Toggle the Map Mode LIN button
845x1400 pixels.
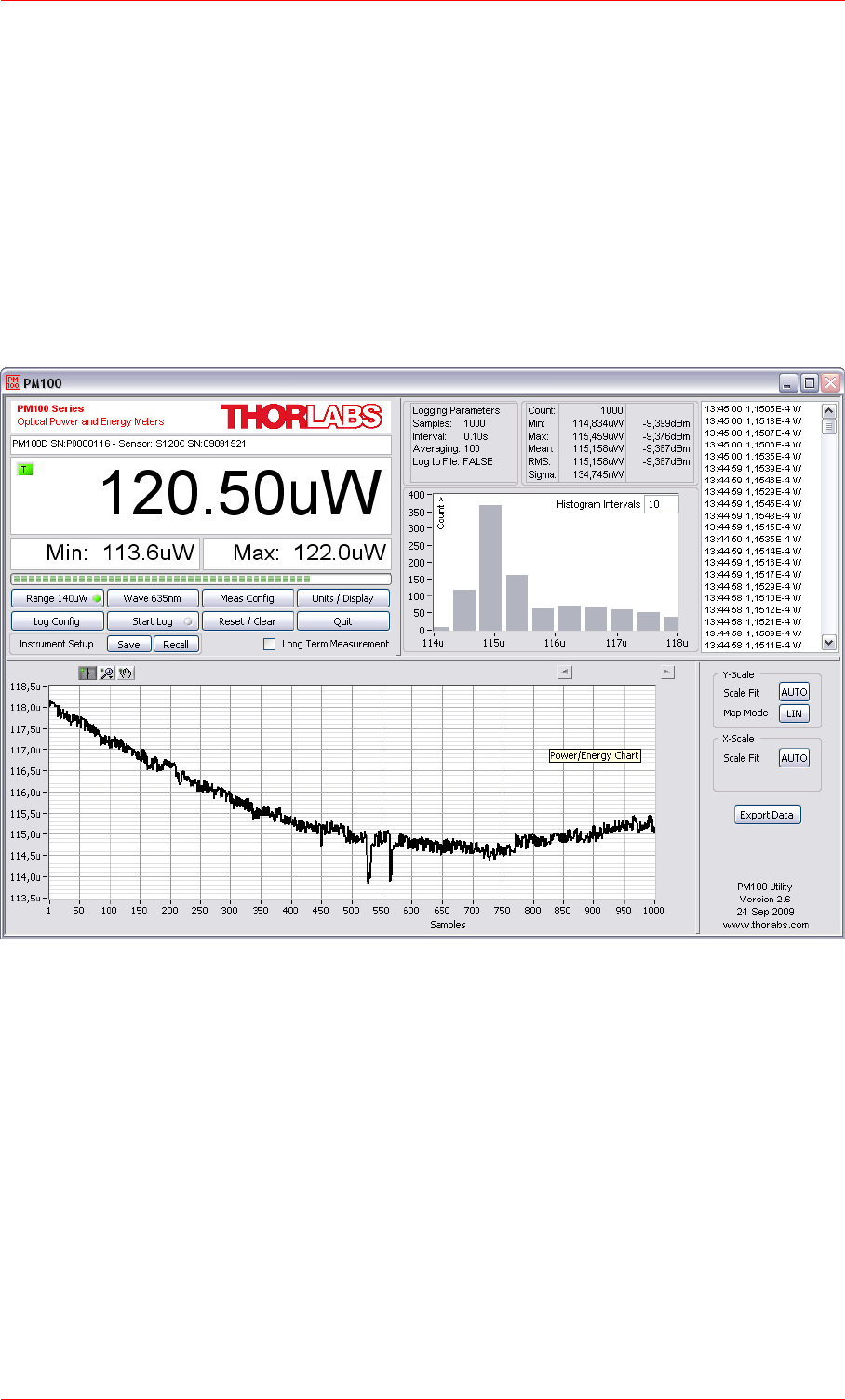(794, 713)
